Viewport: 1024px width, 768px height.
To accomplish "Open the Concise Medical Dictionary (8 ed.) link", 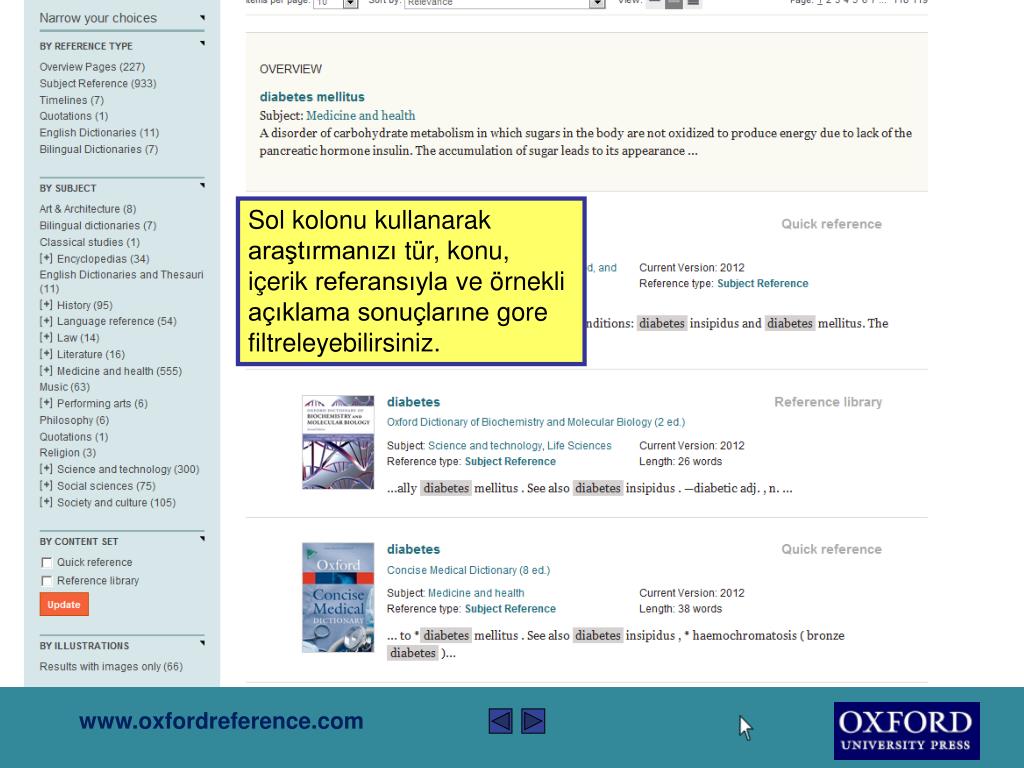I will pos(468,570).
